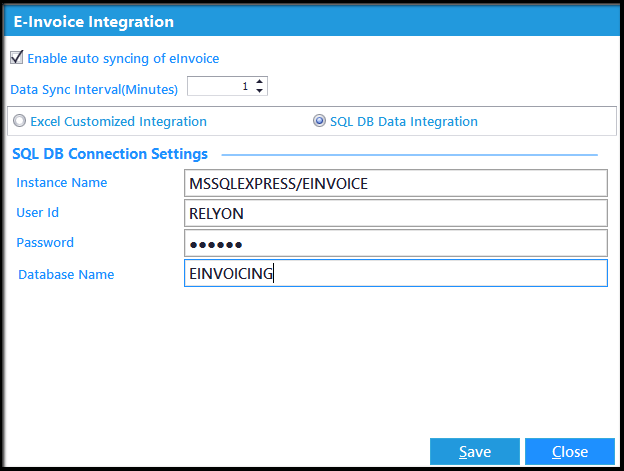Image resolution: width=624 pixels, height=471 pixels.
Task: Click the E-Invoice Integration title bar
Action: tap(312, 21)
